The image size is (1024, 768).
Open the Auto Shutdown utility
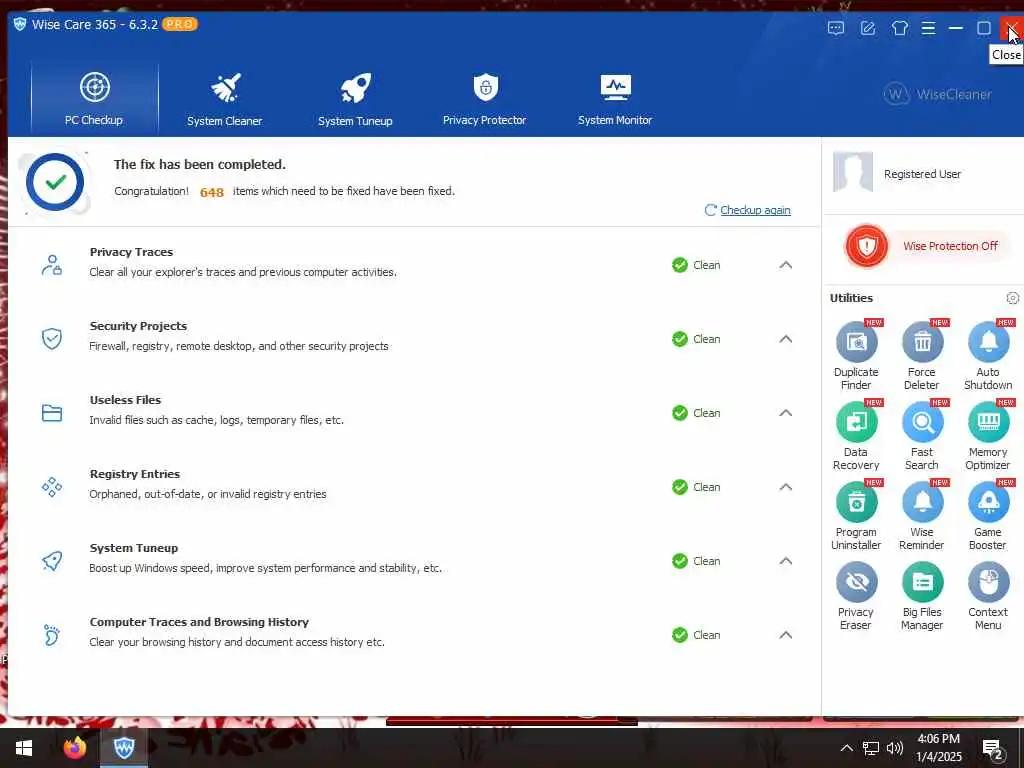pyautogui.click(x=988, y=357)
